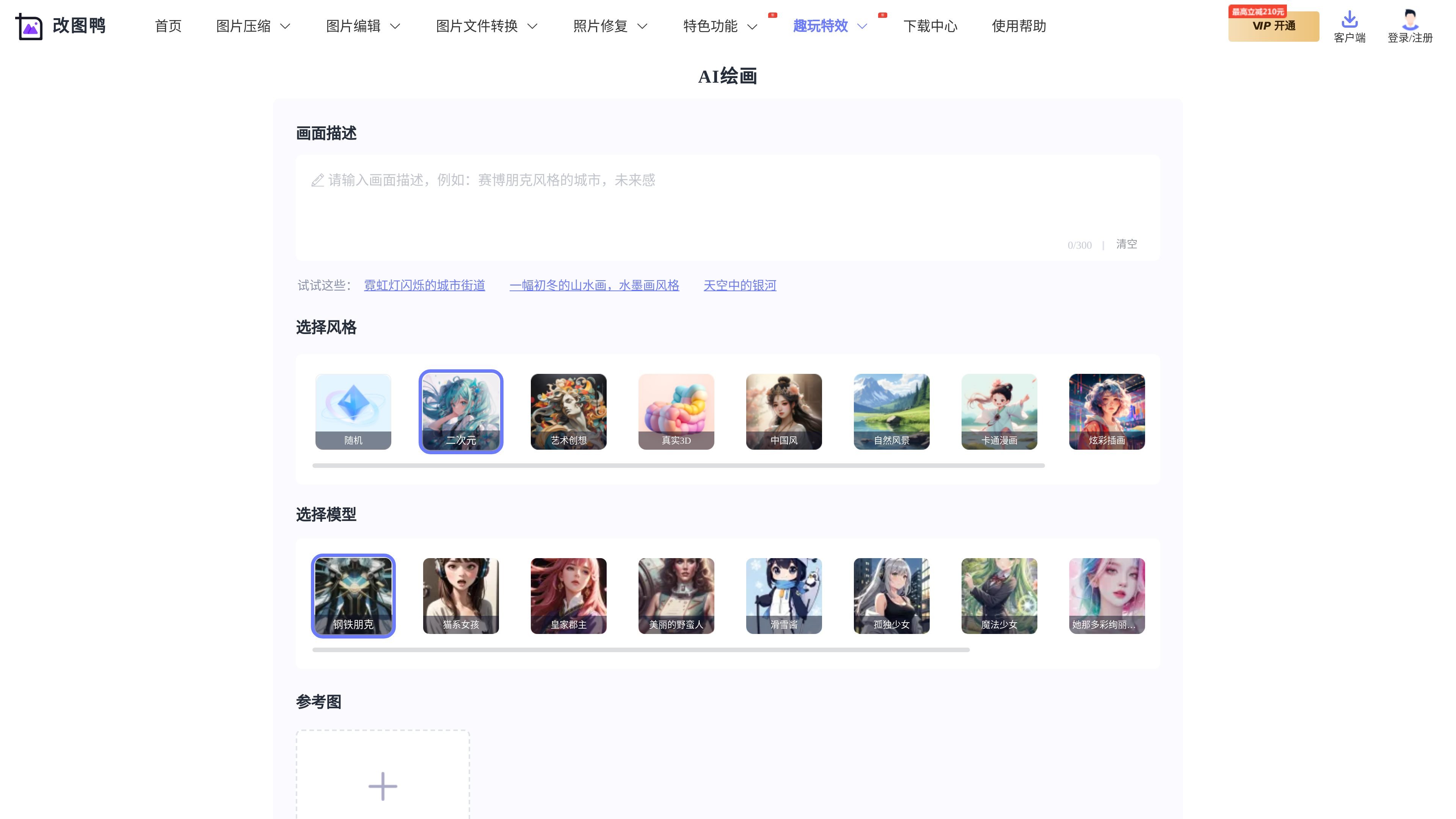
Task: Select the 自然风景 style
Action: point(891,411)
